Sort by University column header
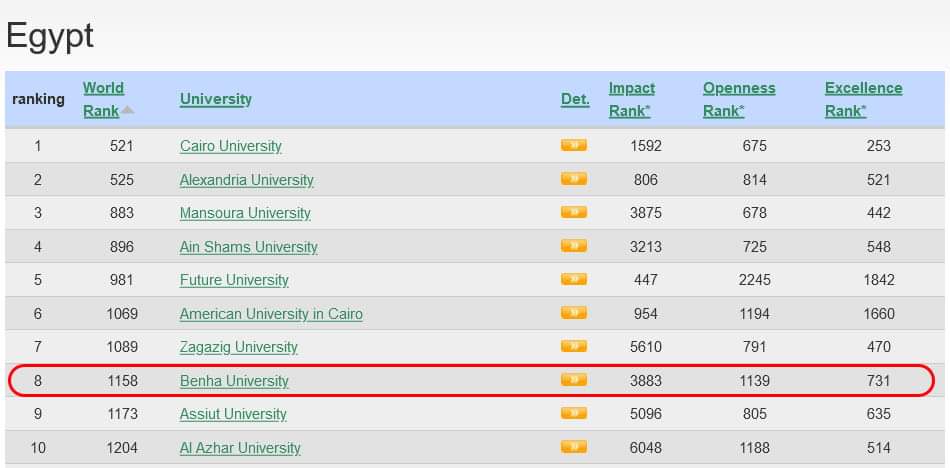Screen dimensions: 950x468 (x=215, y=99)
